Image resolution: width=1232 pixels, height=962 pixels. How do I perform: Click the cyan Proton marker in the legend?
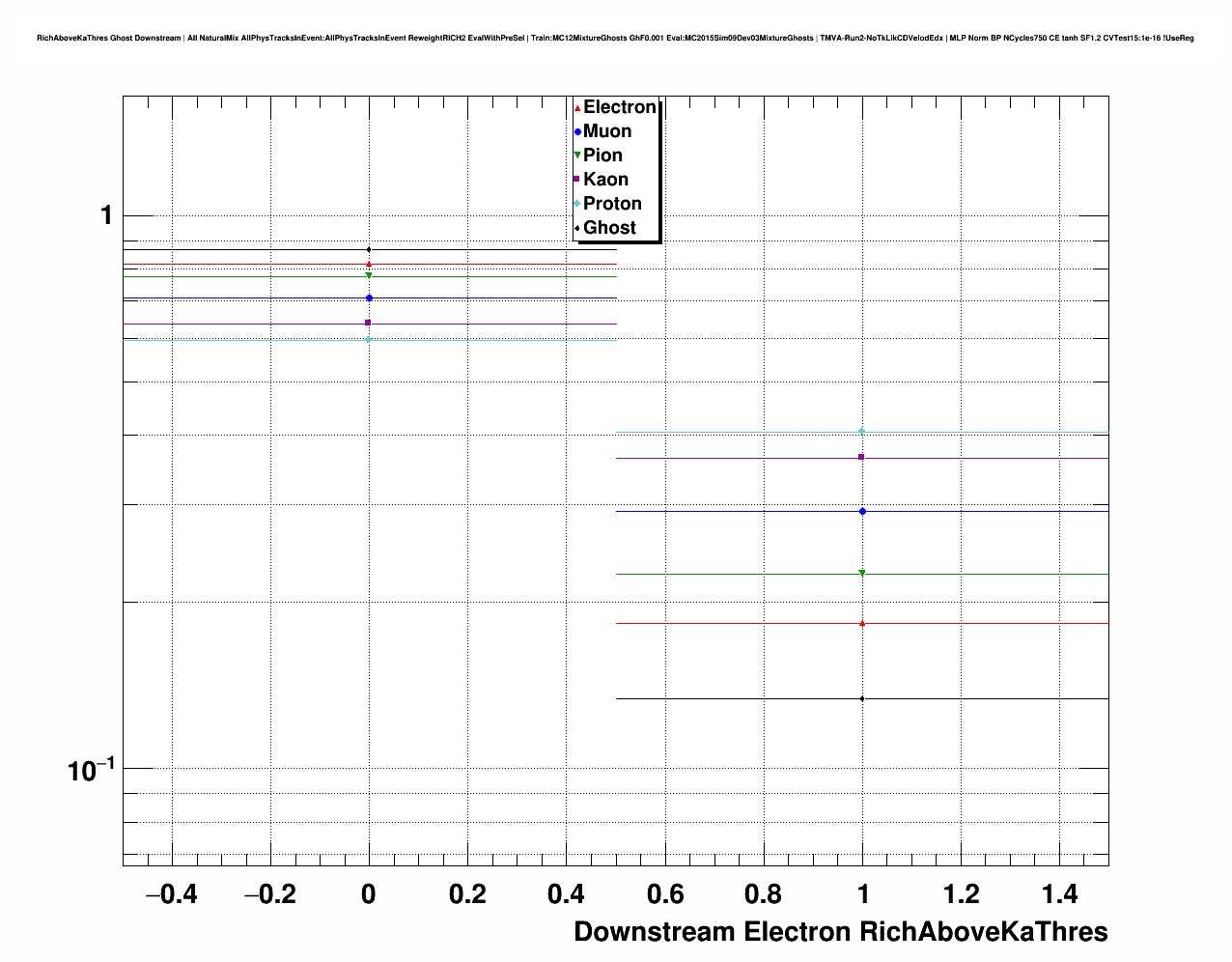(x=577, y=204)
